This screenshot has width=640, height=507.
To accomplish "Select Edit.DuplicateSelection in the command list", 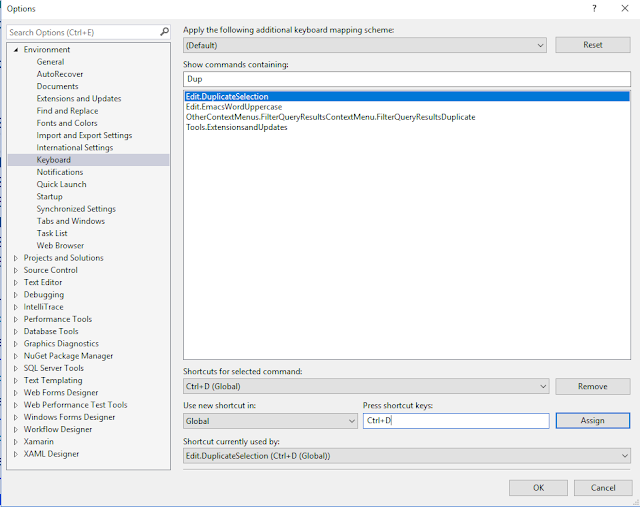I will pyautogui.click(x=407, y=96).
